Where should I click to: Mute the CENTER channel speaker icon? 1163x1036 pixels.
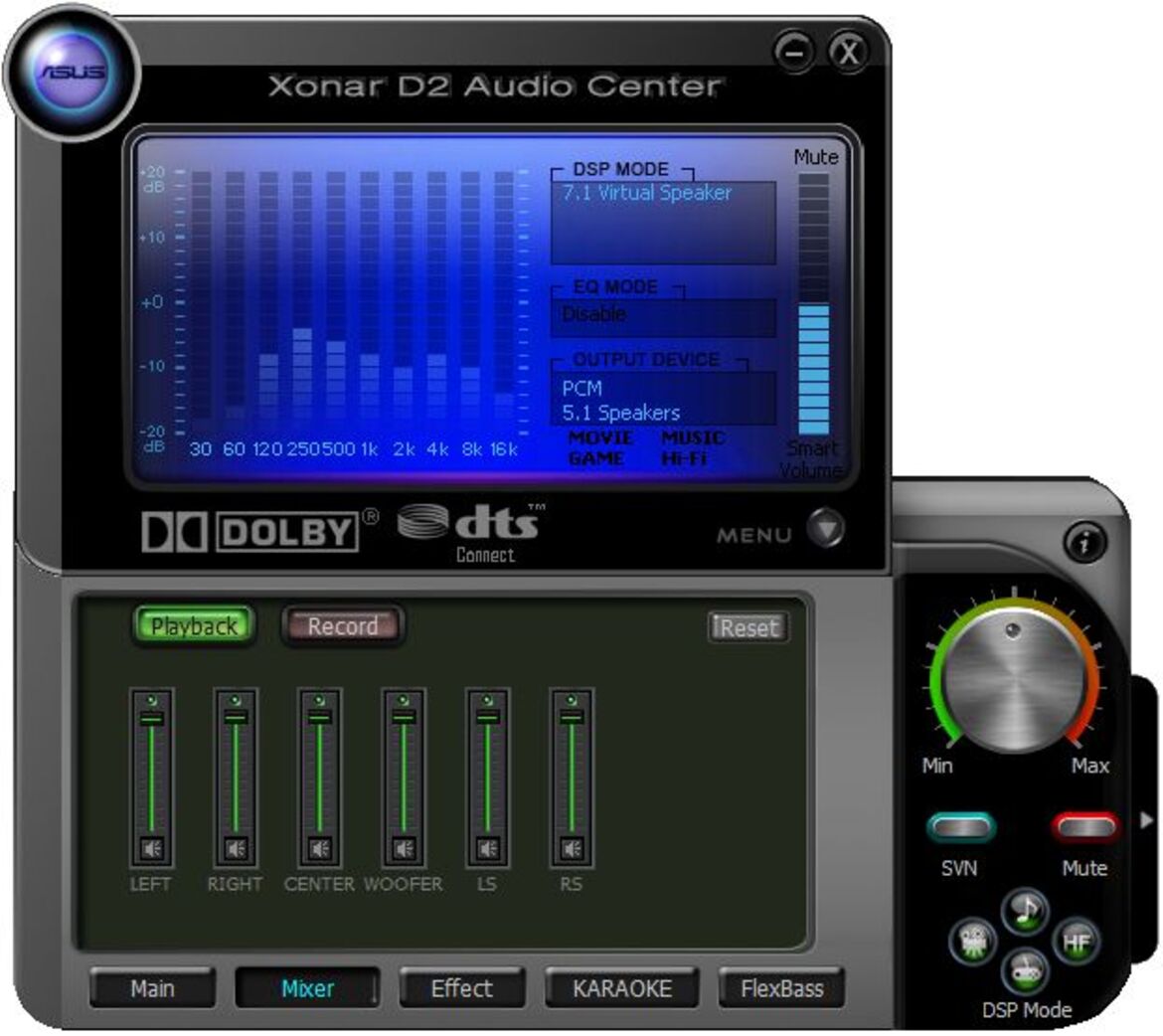[320, 848]
